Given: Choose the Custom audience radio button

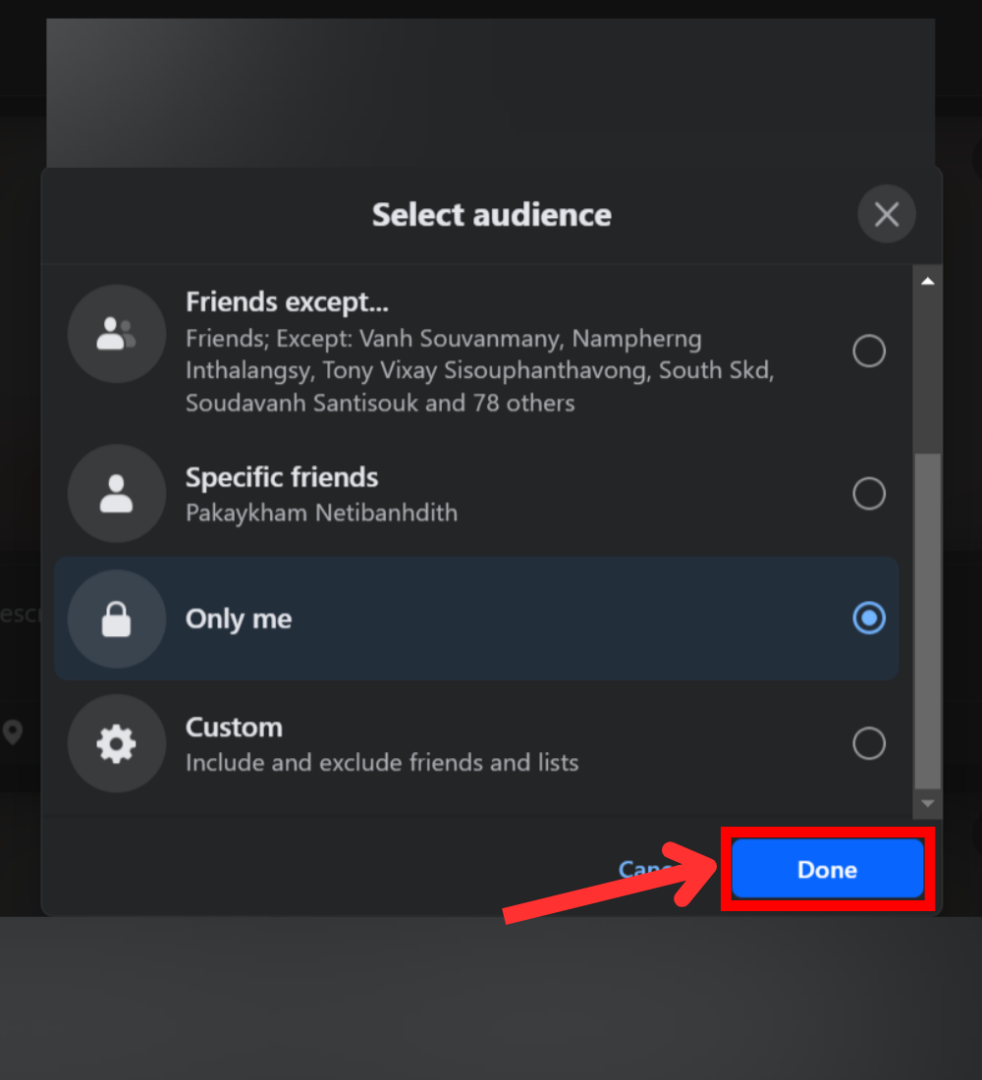Looking at the screenshot, I should click(868, 743).
